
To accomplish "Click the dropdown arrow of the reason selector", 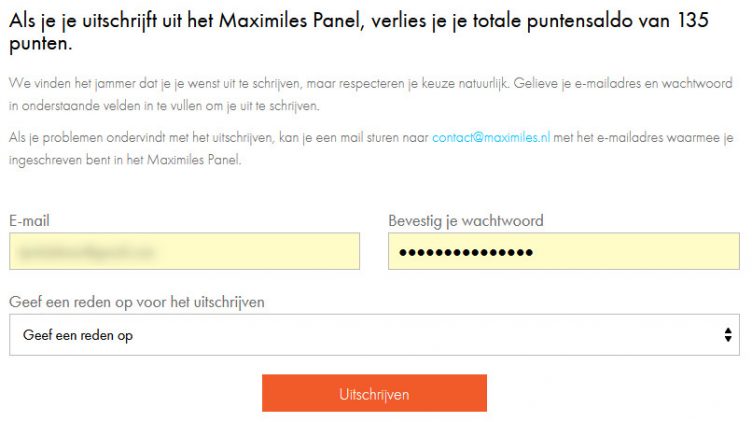I will coord(727,336).
